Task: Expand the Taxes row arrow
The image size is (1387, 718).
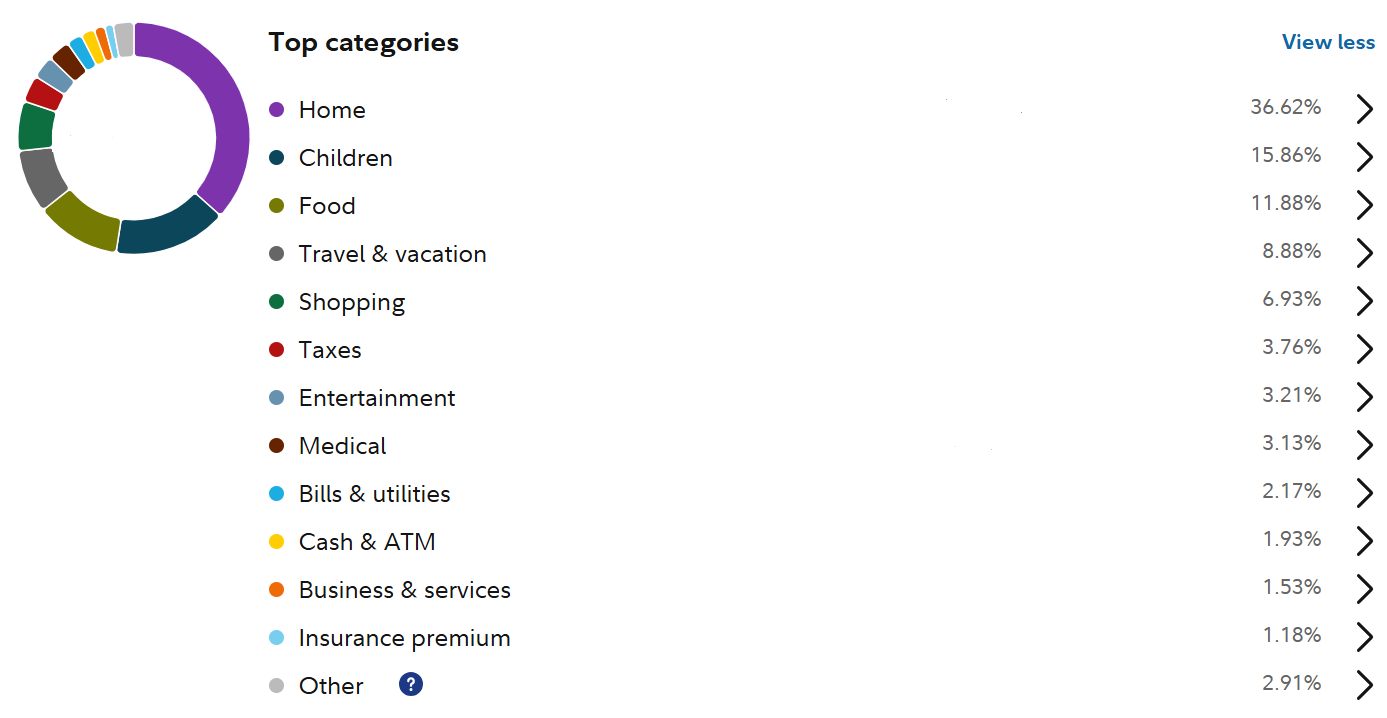Action: [1365, 349]
